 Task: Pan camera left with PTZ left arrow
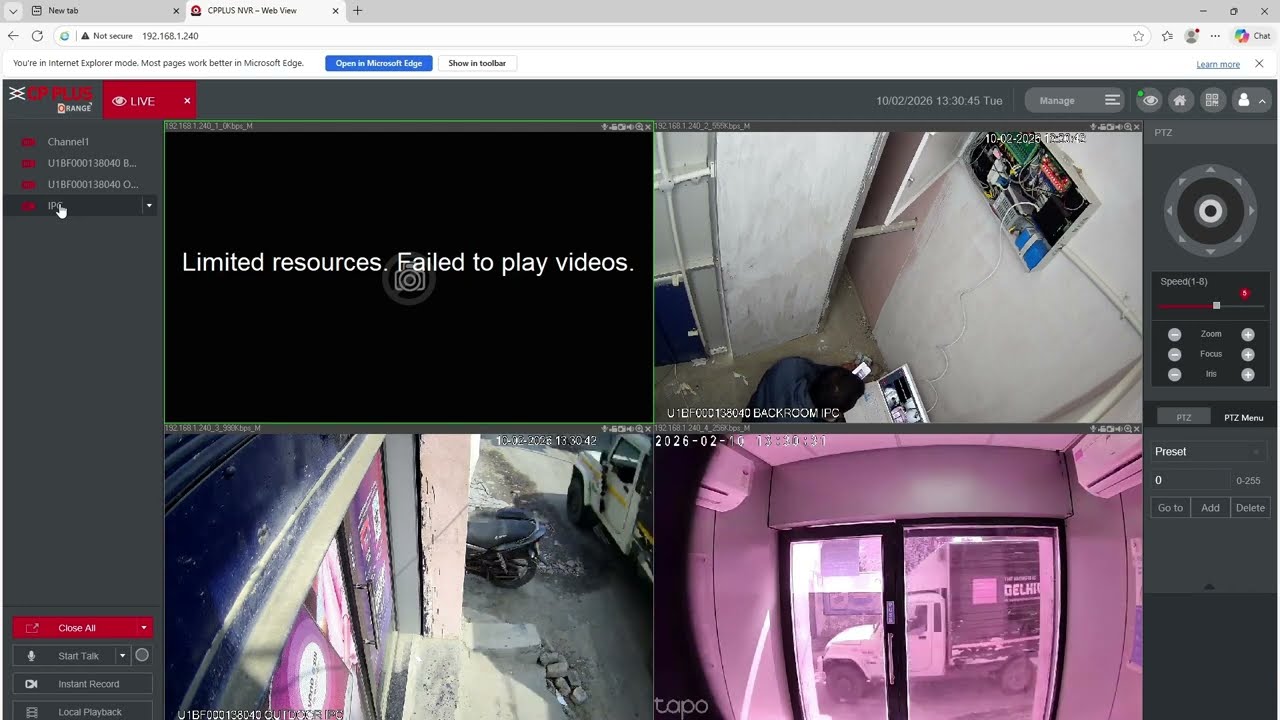pos(1169,211)
